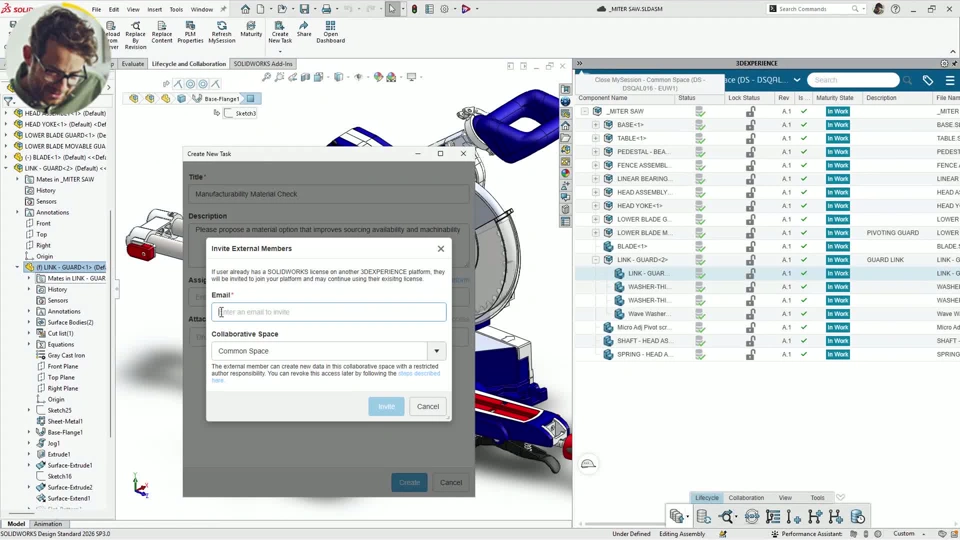Click the Section View icon in heads-up toolbar
Screen dimensions: 960x540
tap(305, 77)
